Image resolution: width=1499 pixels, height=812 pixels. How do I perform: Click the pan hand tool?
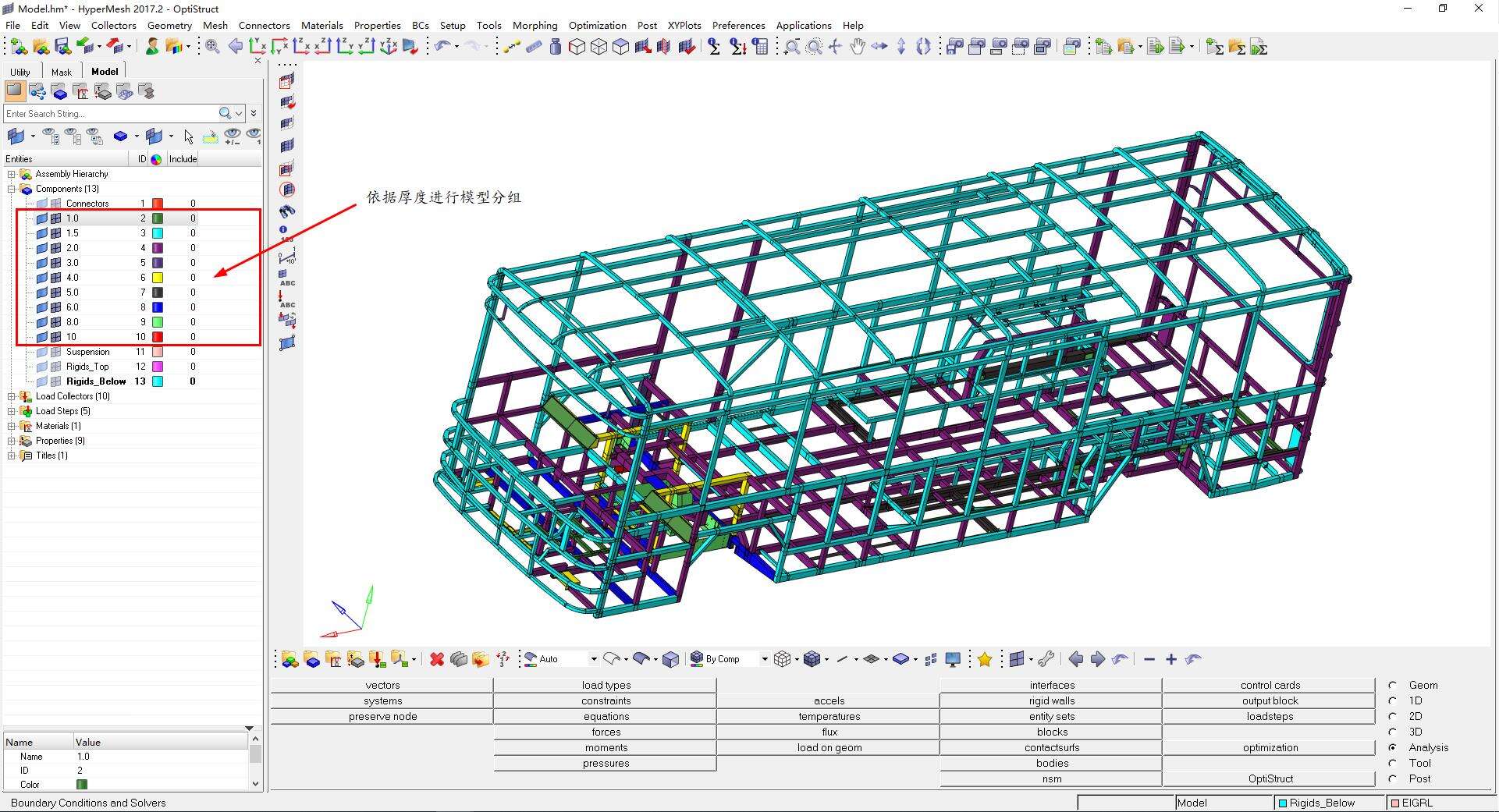tap(857, 47)
